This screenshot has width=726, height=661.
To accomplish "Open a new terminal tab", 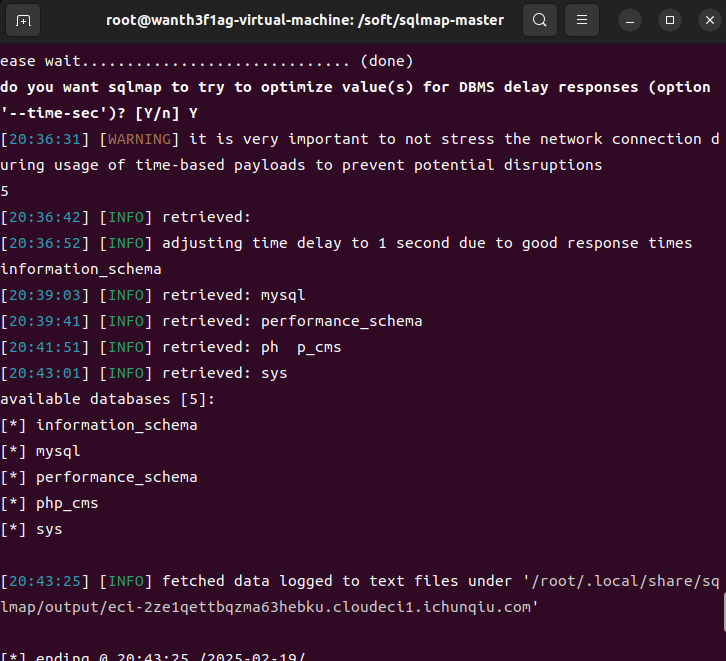I will (x=24, y=20).
